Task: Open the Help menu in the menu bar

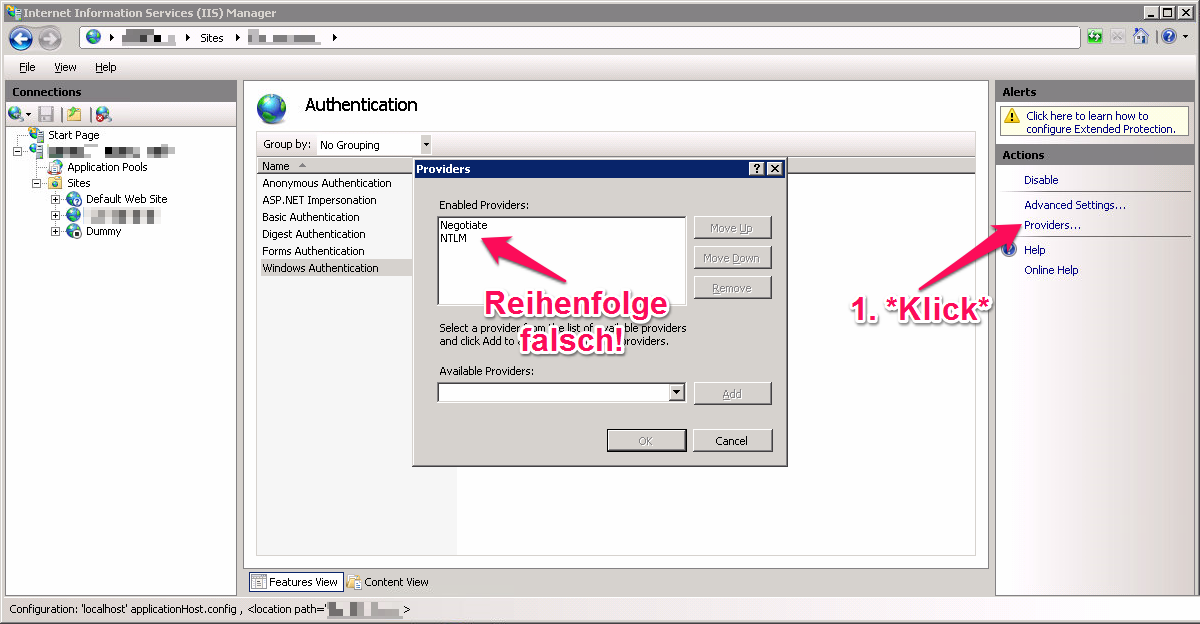Action: coord(106,67)
